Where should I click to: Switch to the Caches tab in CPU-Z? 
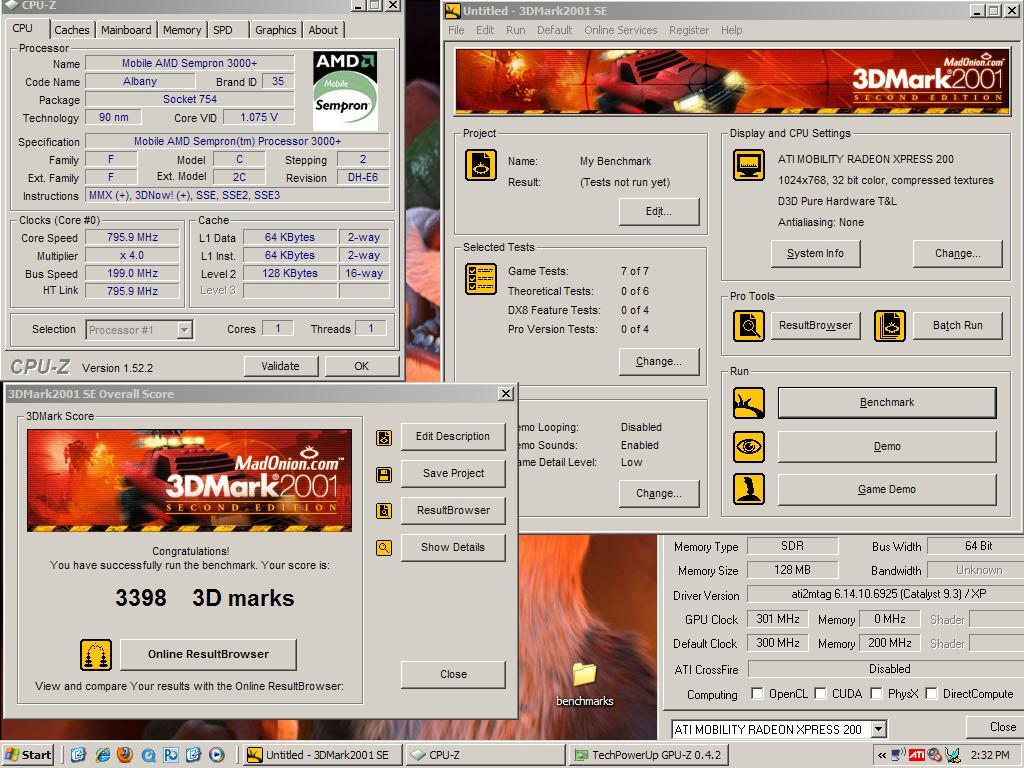point(72,30)
